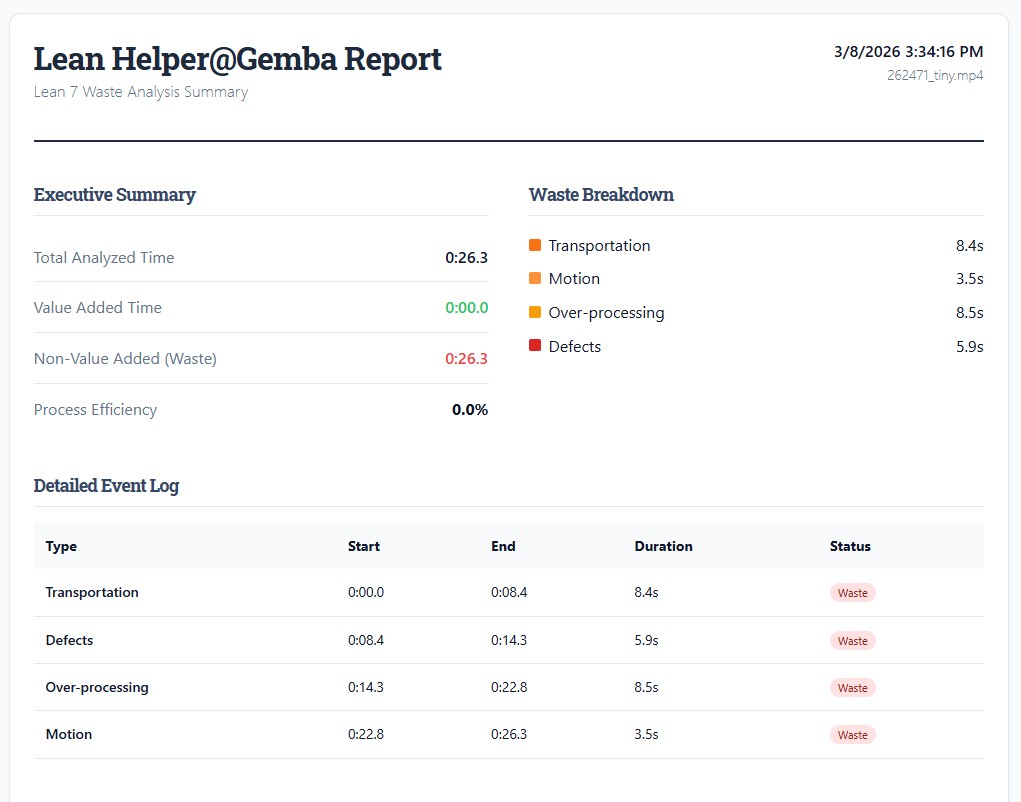Click the Over-processing yellow color square

point(535,312)
